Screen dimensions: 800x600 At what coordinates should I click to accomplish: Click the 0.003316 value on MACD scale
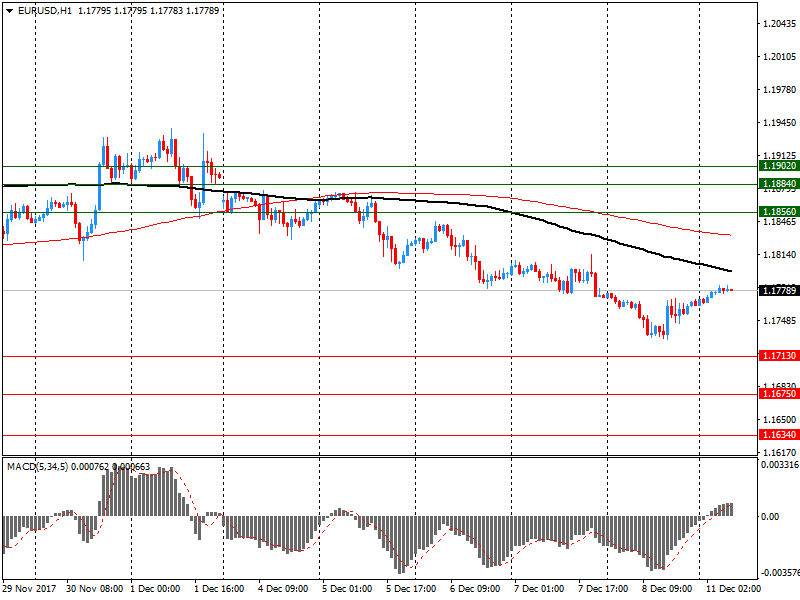point(778,465)
